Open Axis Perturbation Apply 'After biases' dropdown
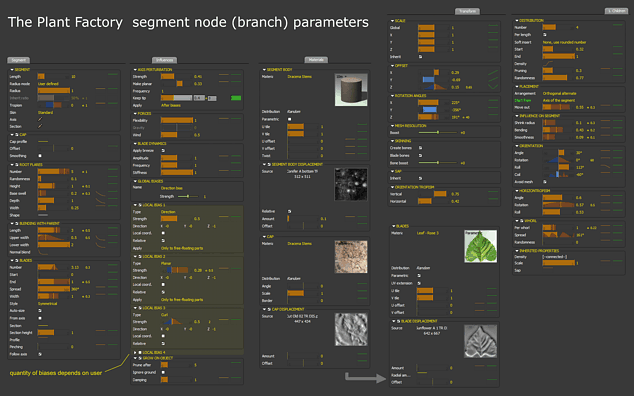The image size is (634, 396). [x=171, y=105]
